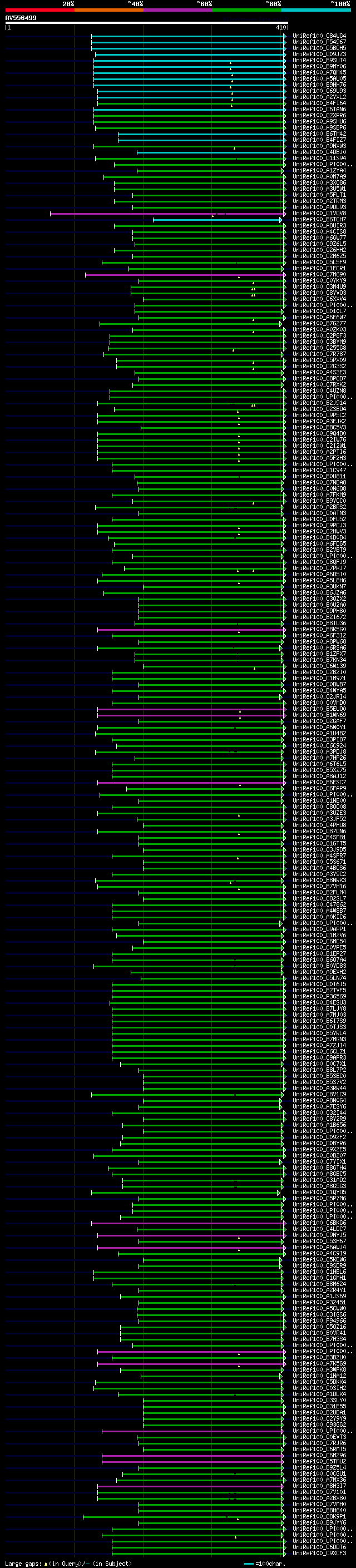Click the 410 query length label
This screenshot has width=356, height=1568.
tap(280, 27)
